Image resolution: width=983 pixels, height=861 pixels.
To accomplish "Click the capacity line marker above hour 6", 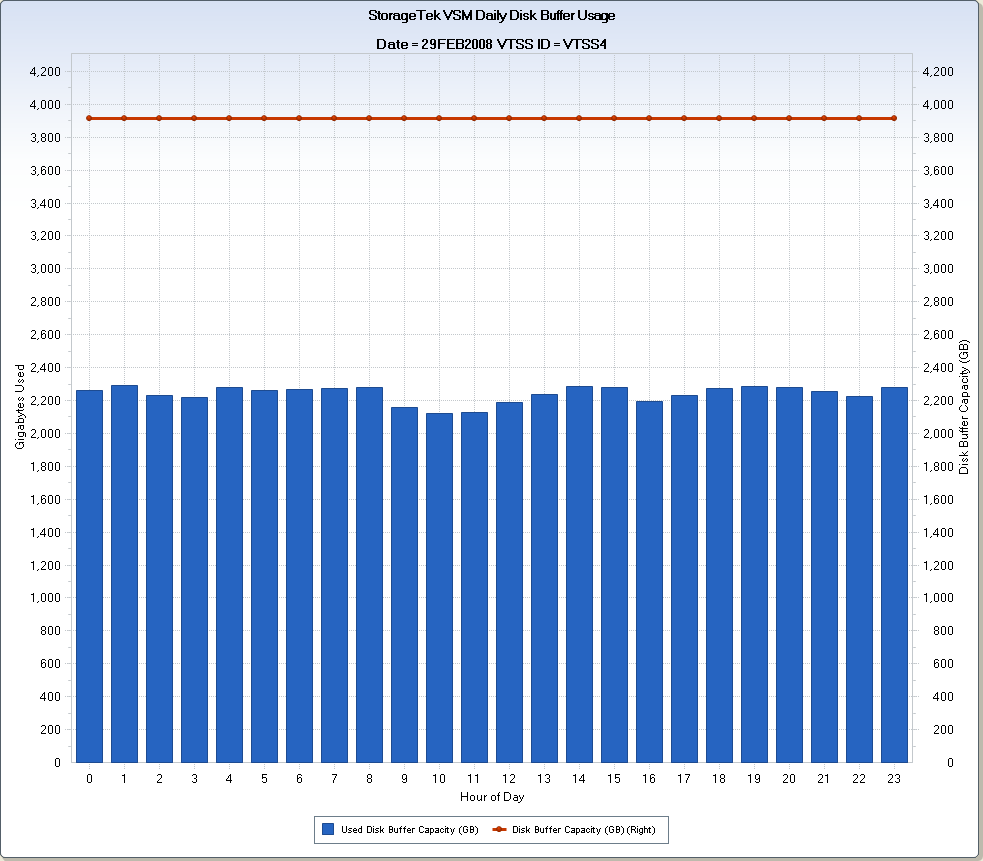I will 299,118.
